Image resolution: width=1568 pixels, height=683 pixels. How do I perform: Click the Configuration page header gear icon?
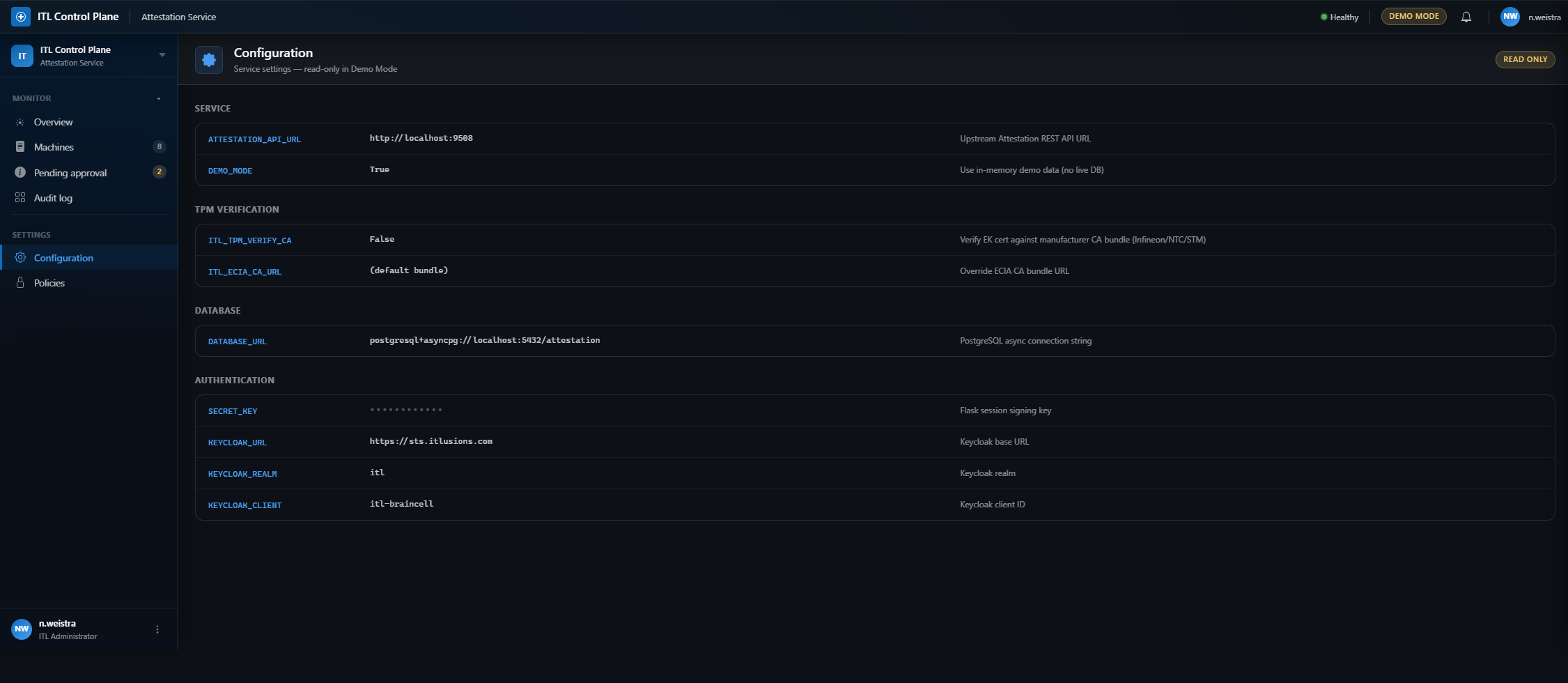click(209, 60)
